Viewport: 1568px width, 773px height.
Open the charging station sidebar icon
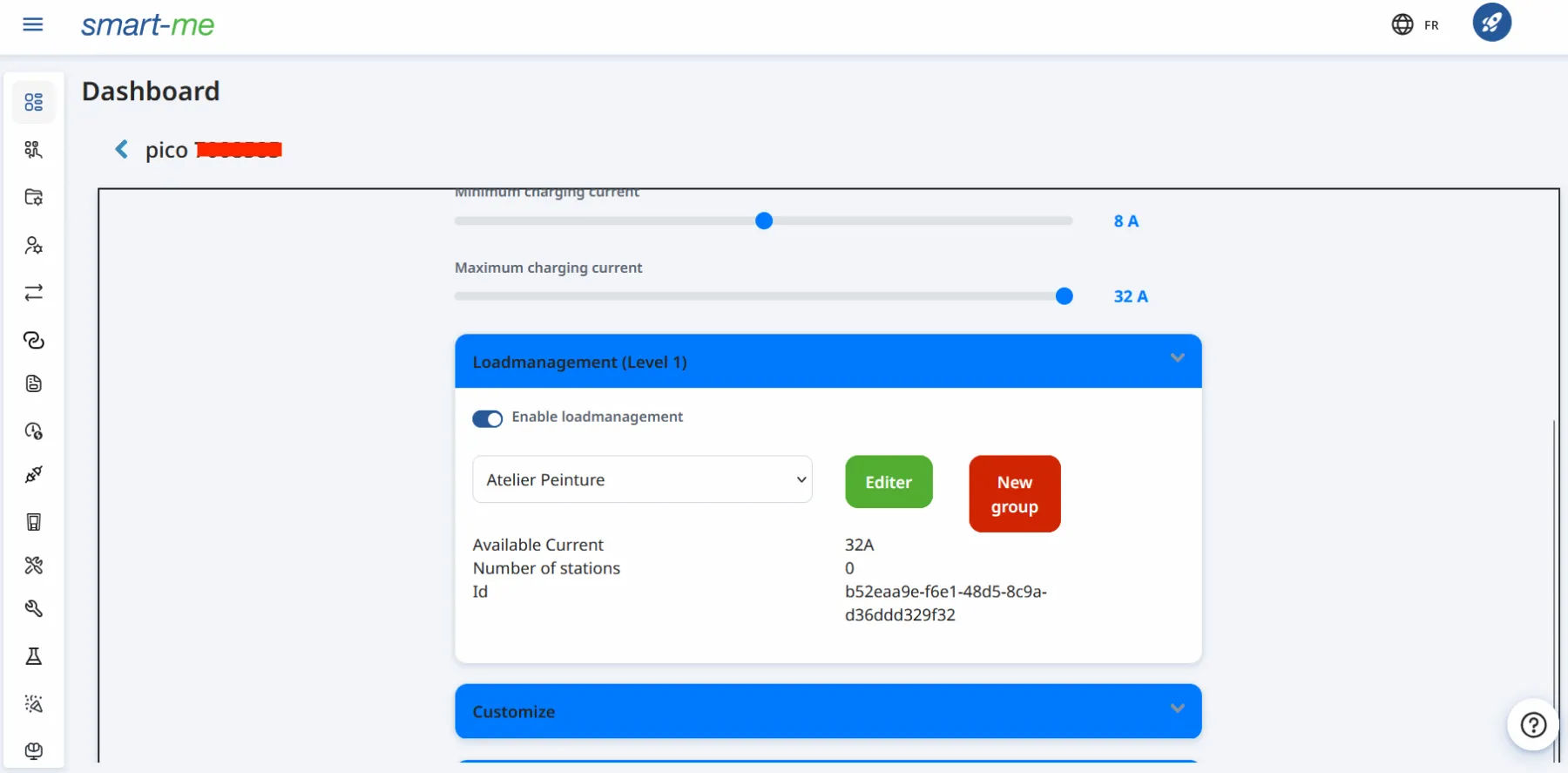34,522
